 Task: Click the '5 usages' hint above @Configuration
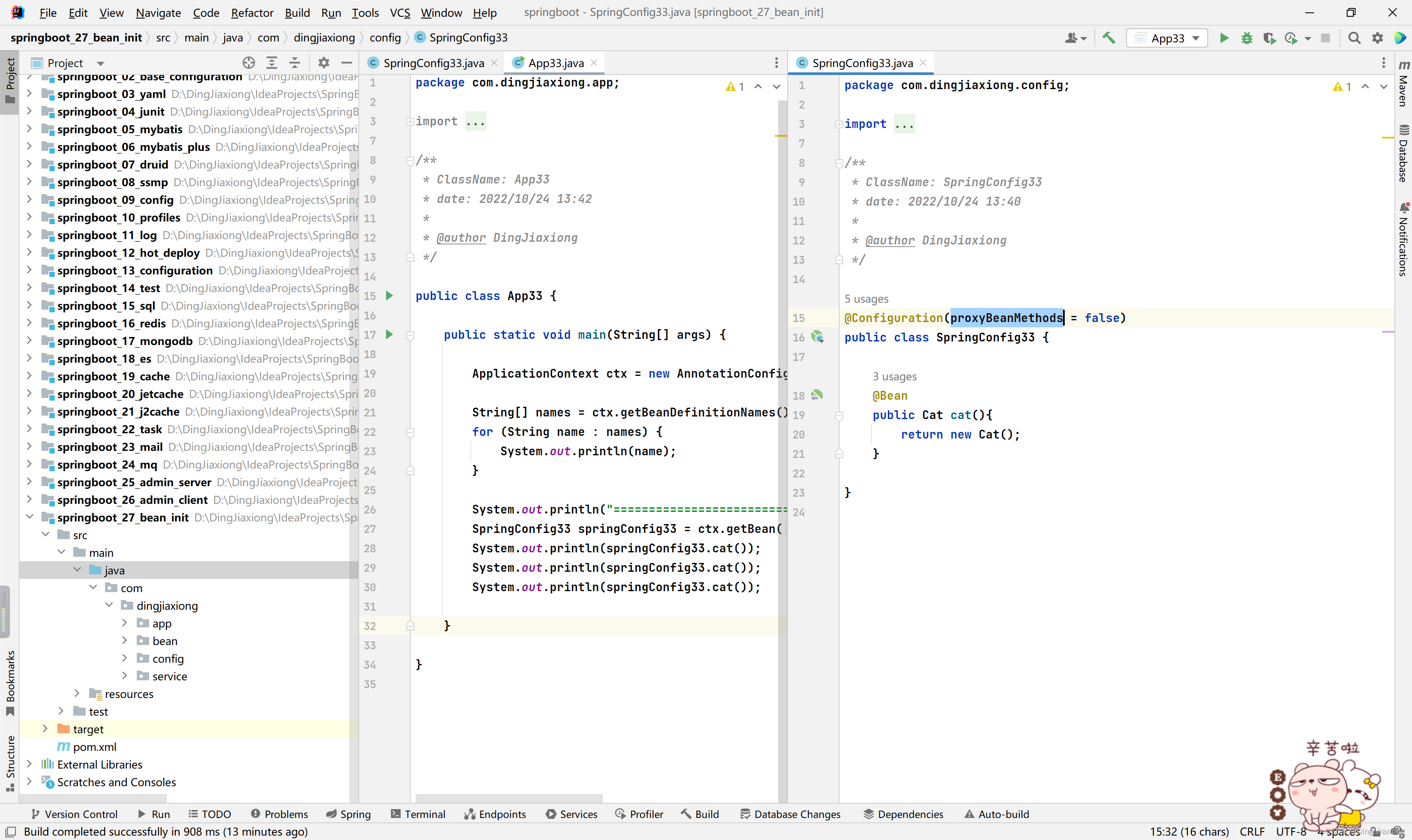pos(866,299)
